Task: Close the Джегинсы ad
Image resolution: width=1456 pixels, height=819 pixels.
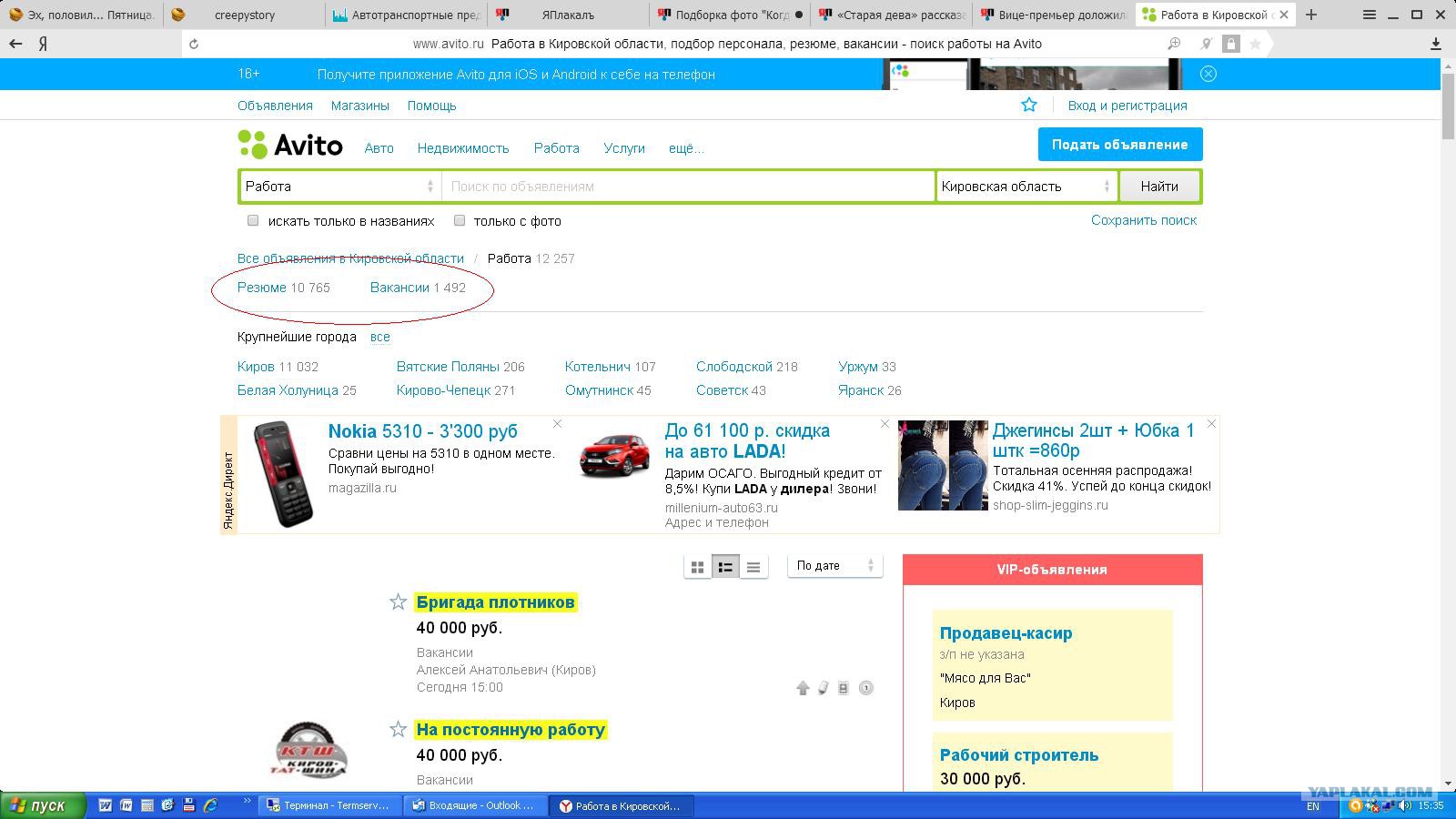Action: [1211, 423]
